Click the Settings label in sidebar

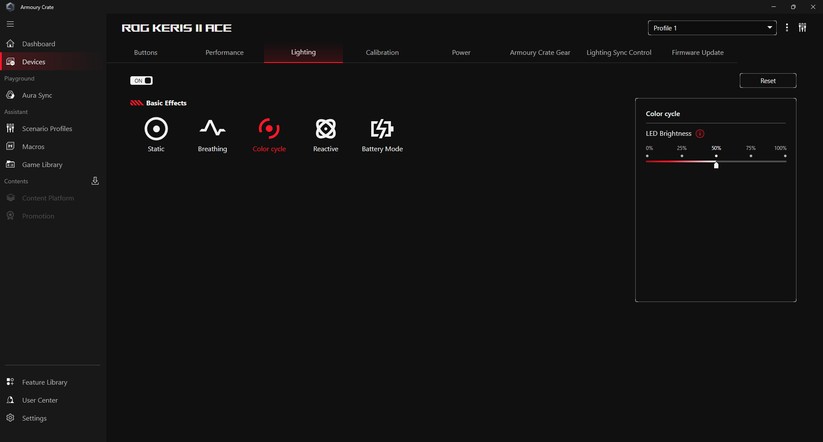[34, 418]
